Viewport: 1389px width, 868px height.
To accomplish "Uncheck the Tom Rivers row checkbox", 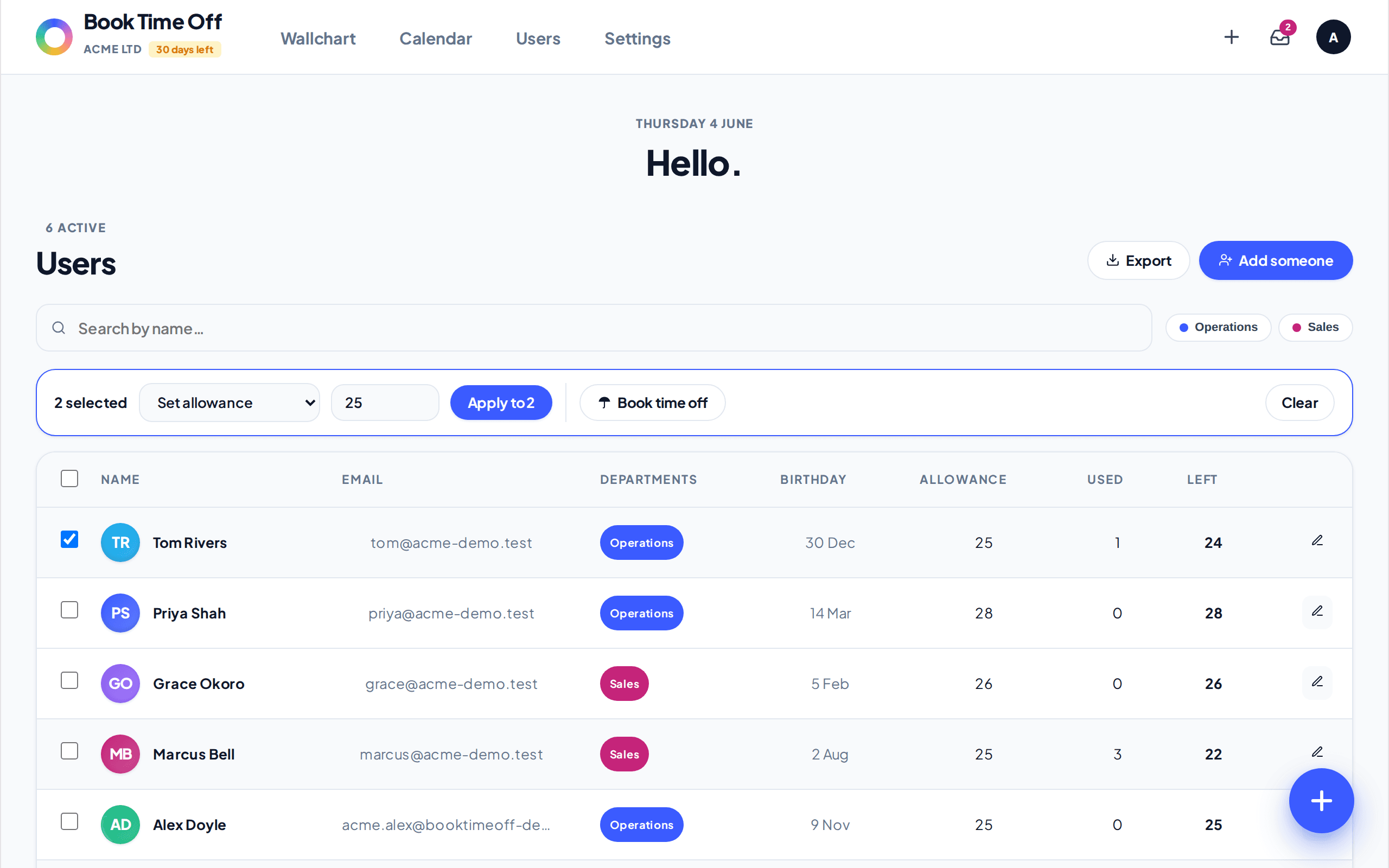I will click(x=69, y=540).
